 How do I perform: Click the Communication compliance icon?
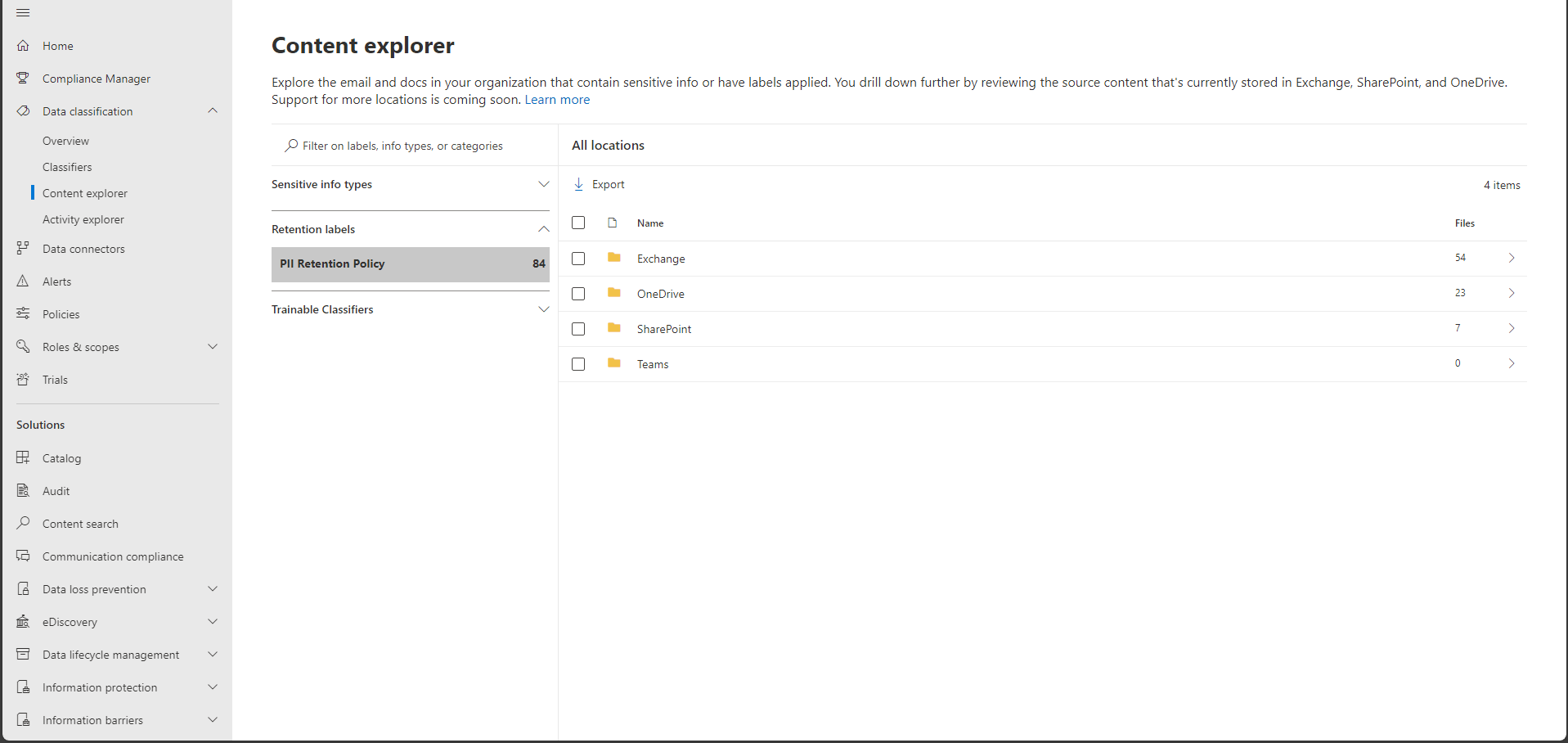(23, 556)
